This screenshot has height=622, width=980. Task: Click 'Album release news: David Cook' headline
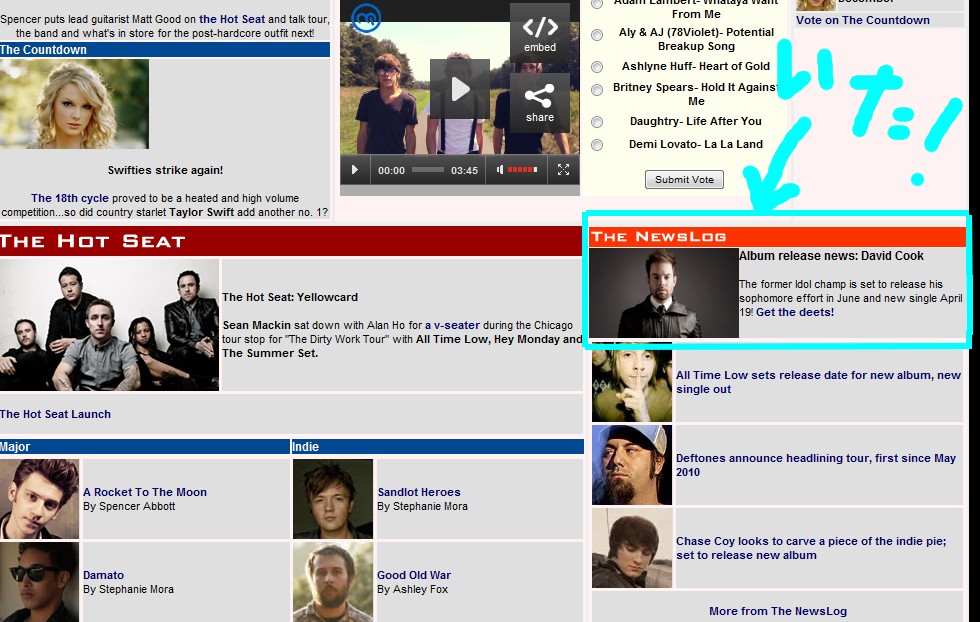tap(831, 256)
